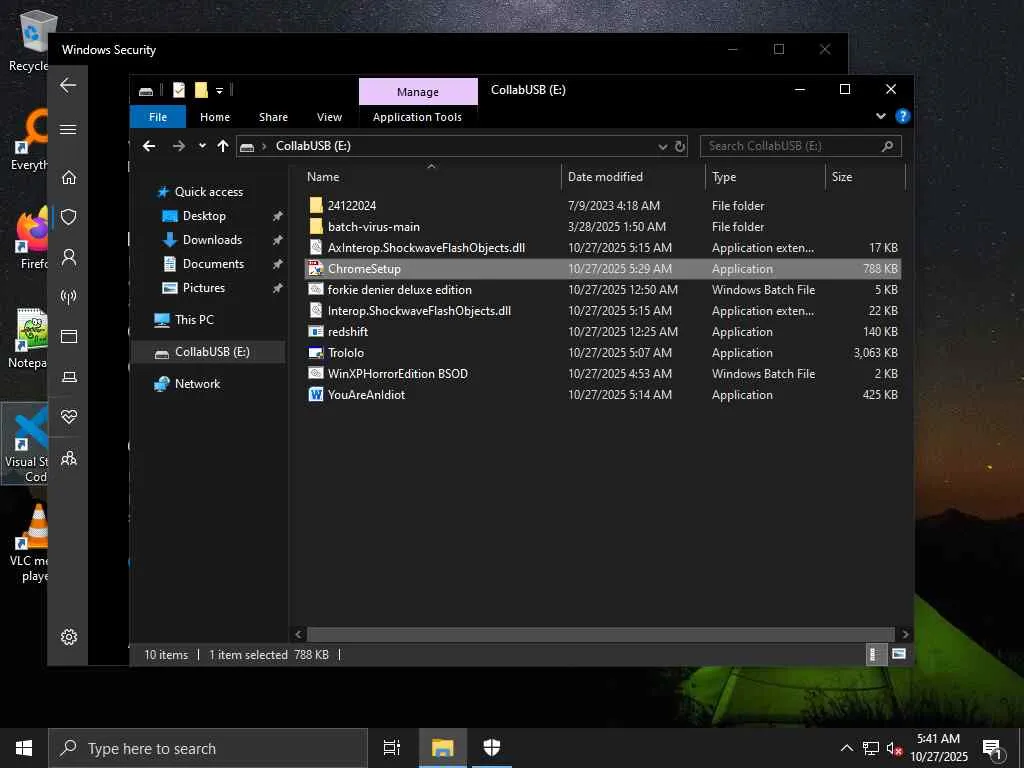Select Network in navigation pane

197,384
